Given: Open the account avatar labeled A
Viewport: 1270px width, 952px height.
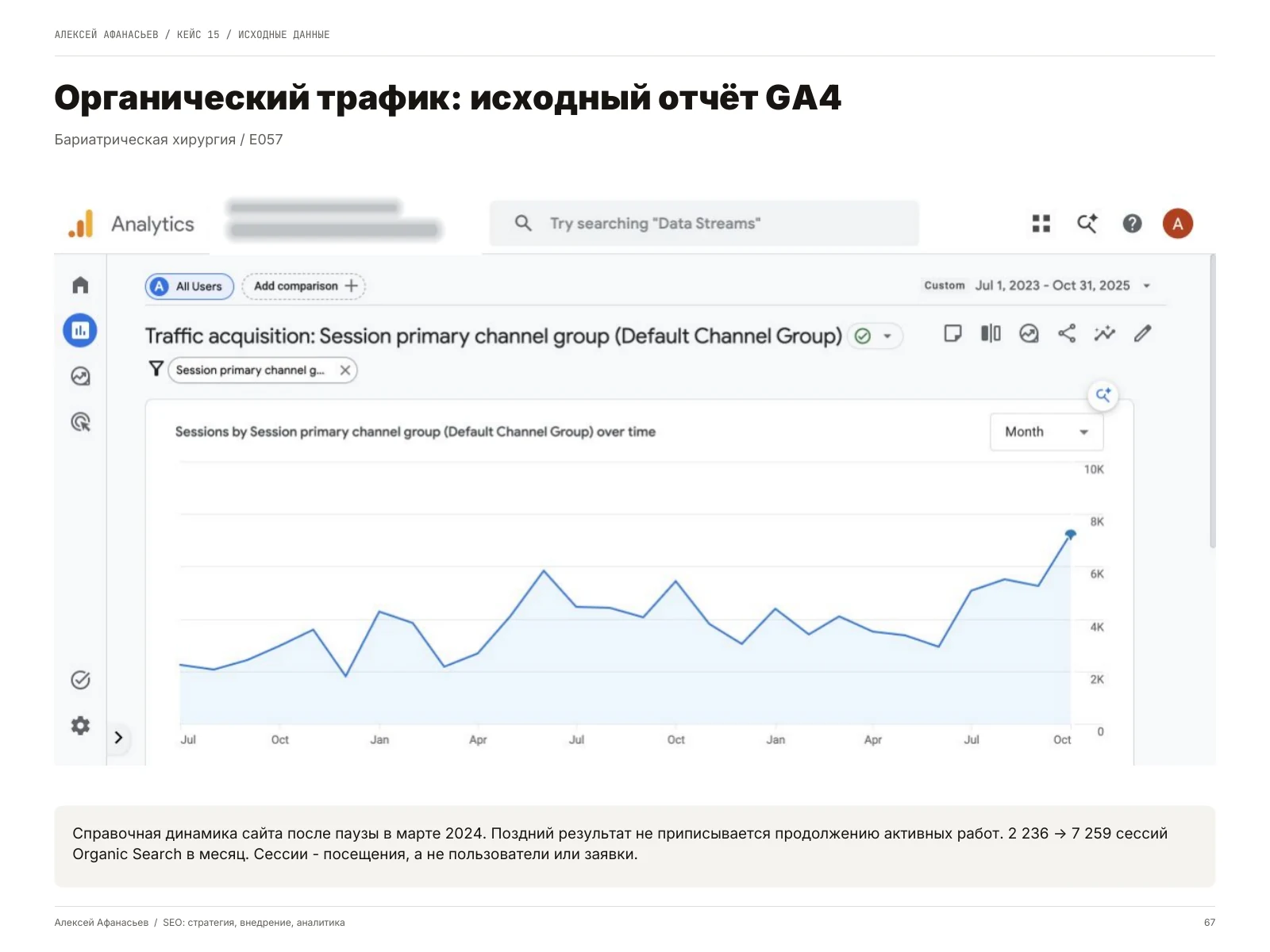Looking at the screenshot, I should click(x=1178, y=224).
